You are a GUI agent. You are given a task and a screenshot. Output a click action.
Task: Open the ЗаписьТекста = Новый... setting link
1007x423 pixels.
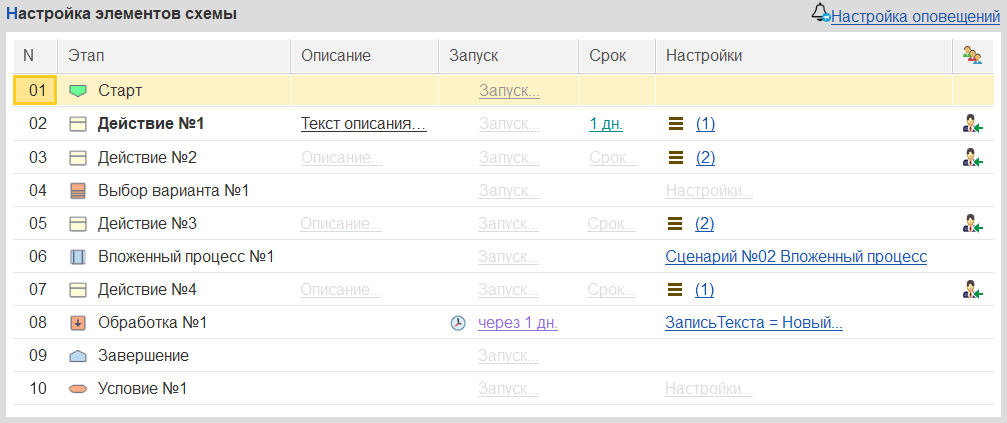[x=754, y=324]
